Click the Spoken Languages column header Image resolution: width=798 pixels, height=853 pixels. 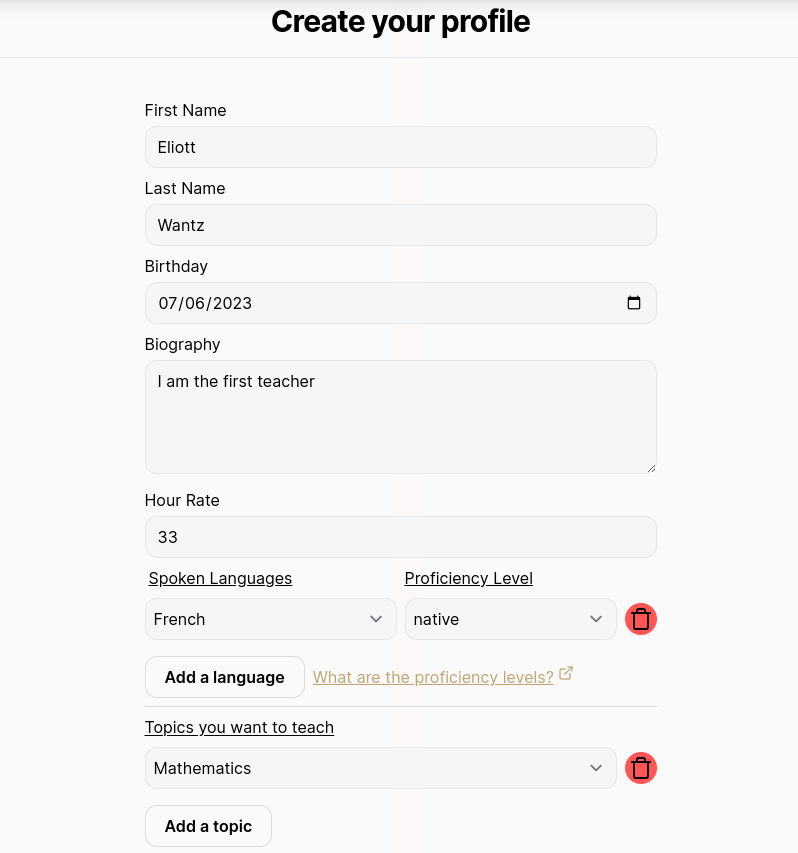pos(220,578)
